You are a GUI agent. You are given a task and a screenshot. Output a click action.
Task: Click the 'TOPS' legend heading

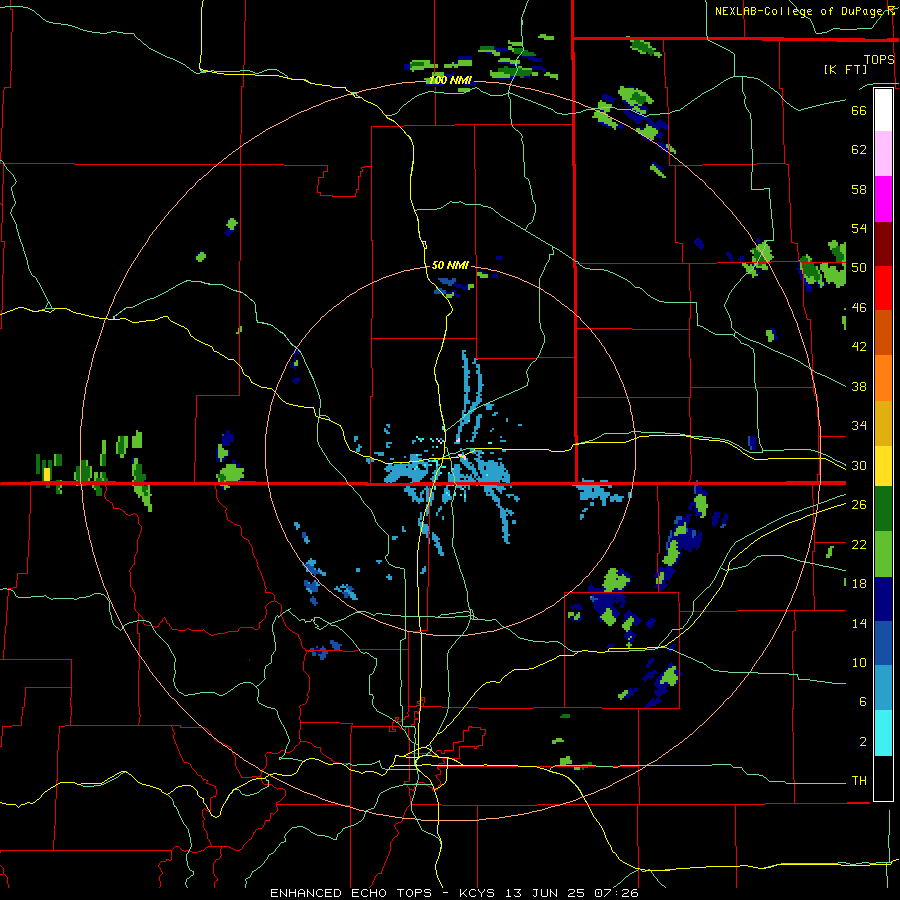[x=879, y=59]
